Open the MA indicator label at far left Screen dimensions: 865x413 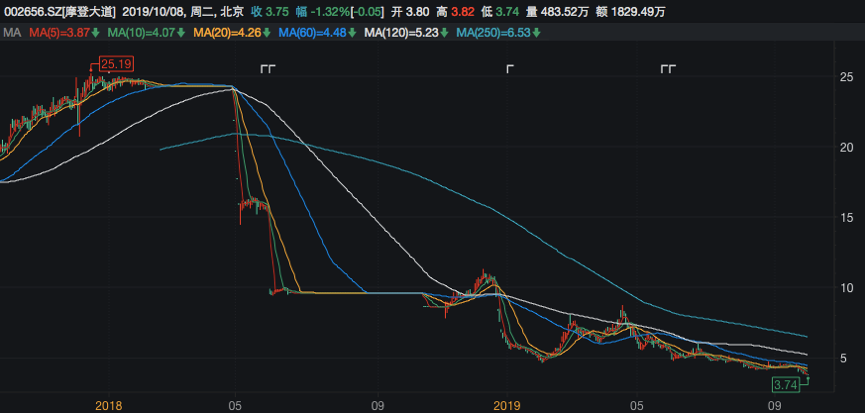pos(12,33)
